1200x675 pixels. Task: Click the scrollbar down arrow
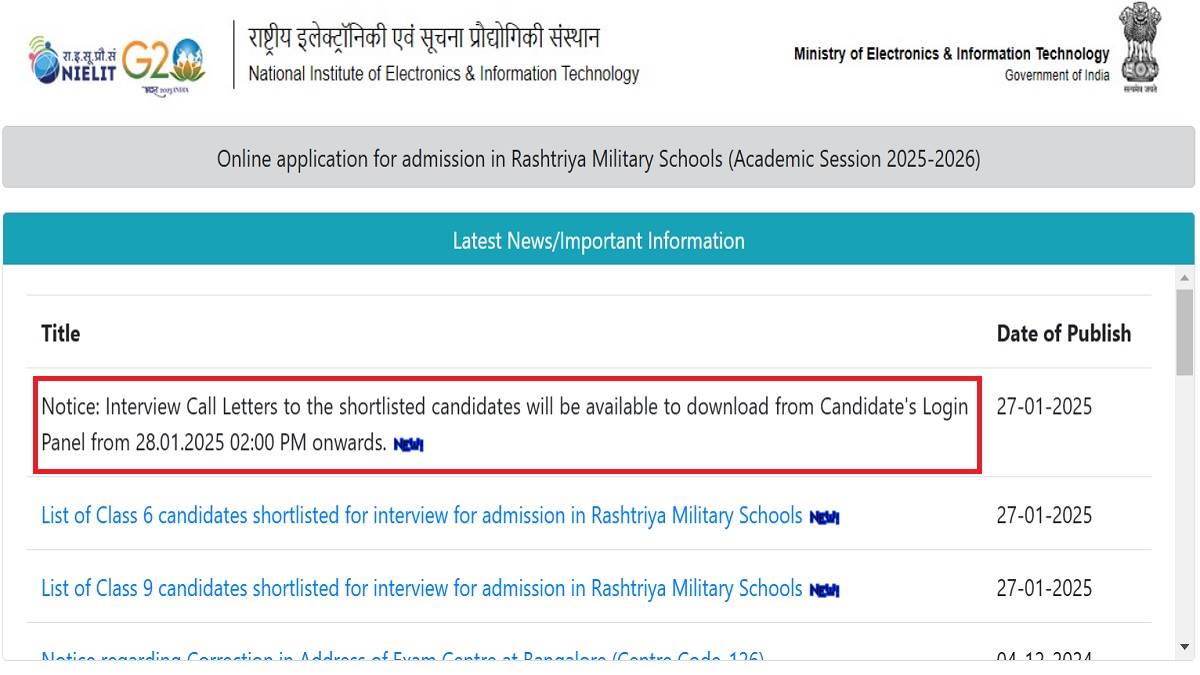[x=1185, y=649]
